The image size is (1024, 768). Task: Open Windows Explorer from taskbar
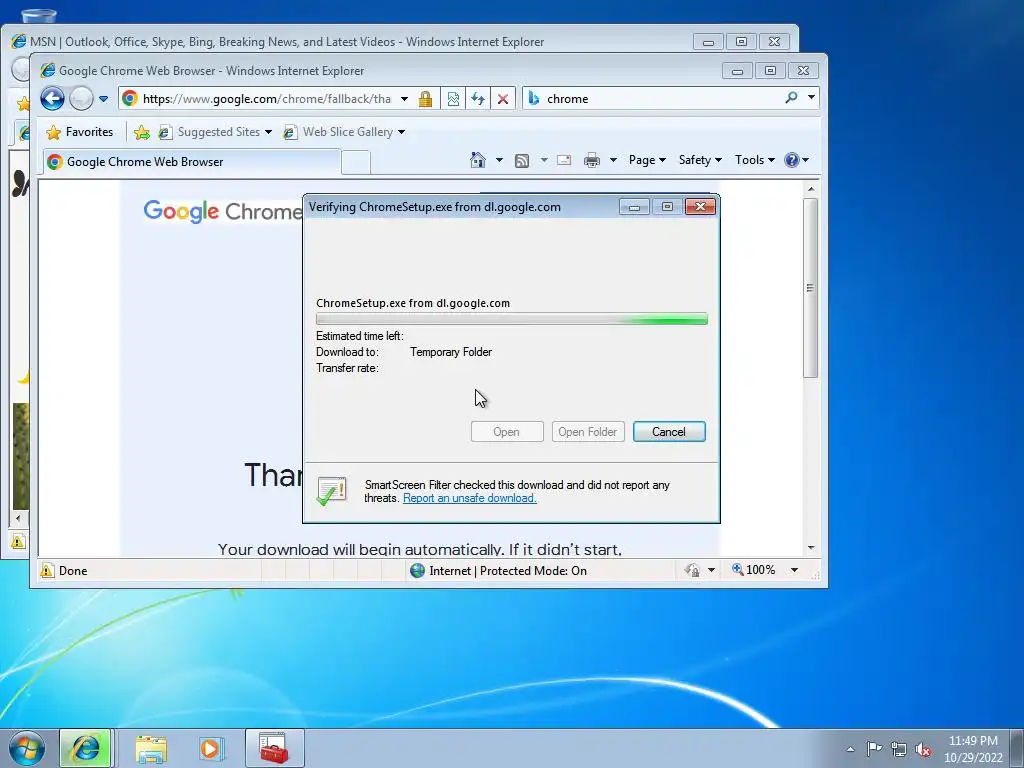coord(151,748)
